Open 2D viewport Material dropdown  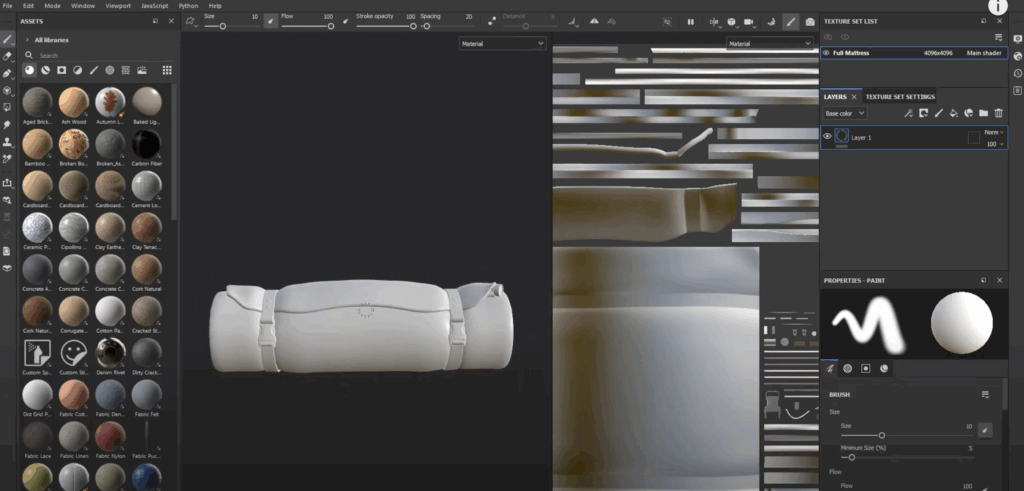769,44
